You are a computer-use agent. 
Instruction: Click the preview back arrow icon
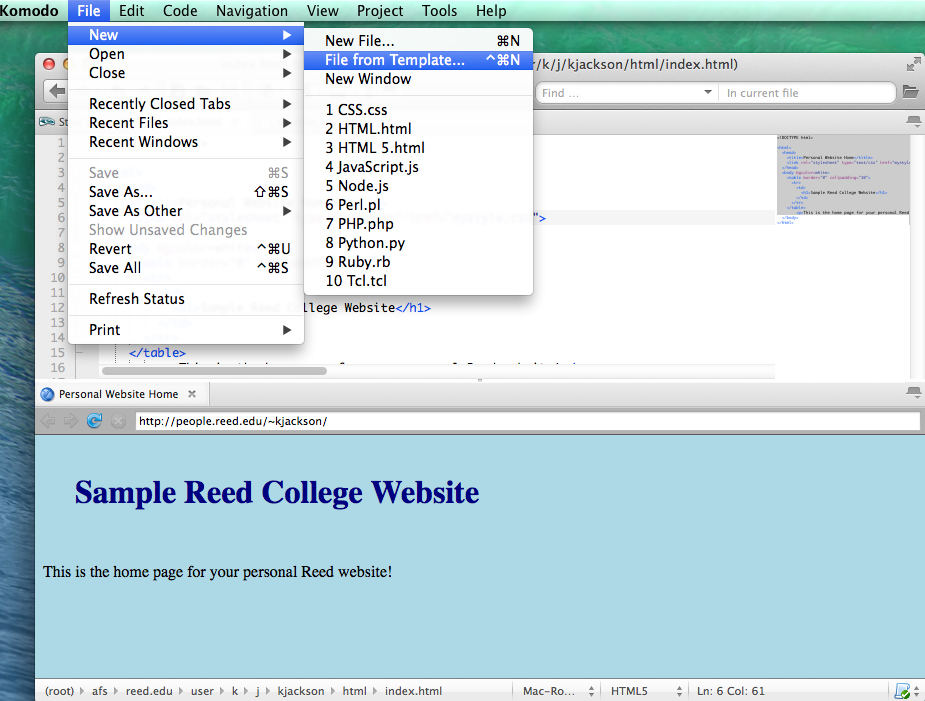click(47, 421)
